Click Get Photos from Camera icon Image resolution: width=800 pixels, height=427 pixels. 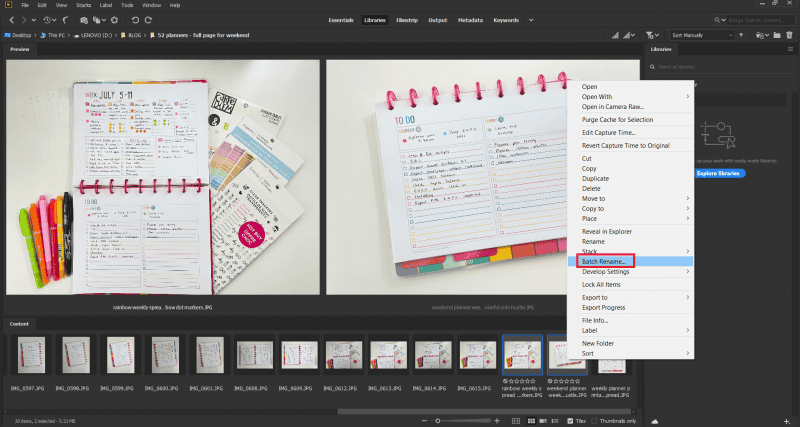click(x=84, y=20)
